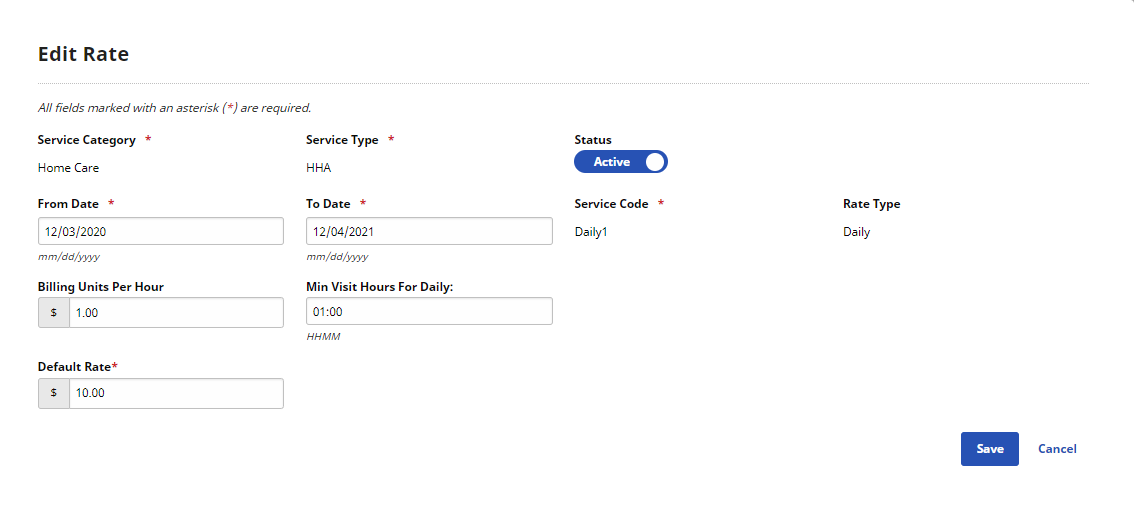Click the HHA service type value
The image size is (1134, 507).
point(319,169)
